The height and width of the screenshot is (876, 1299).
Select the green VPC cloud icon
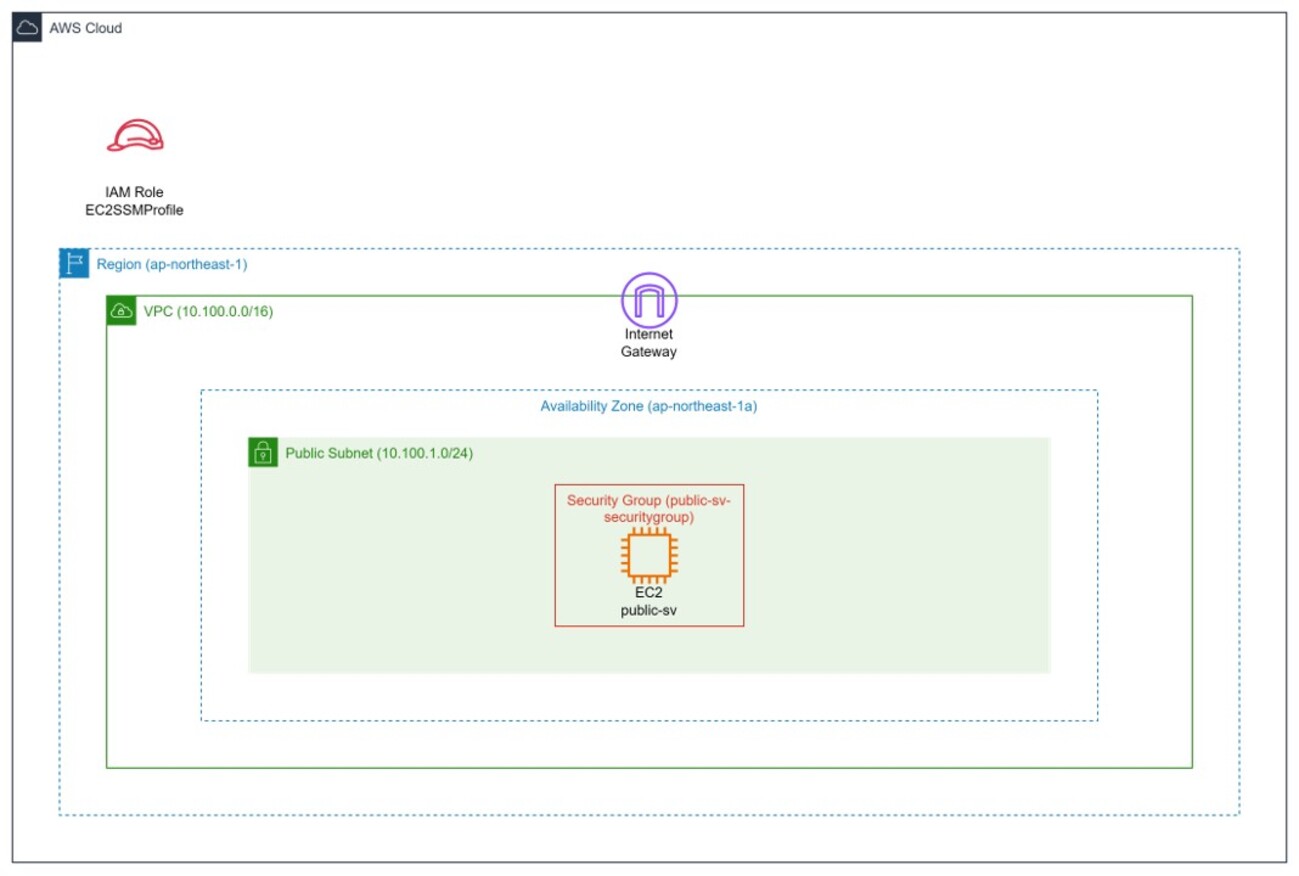point(121,311)
